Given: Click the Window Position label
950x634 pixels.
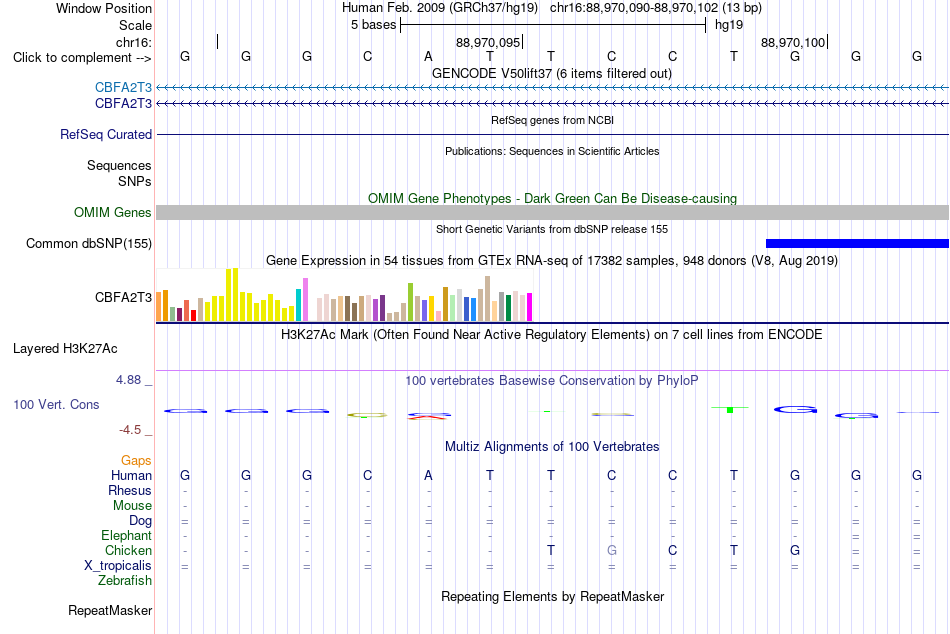Looking at the screenshot, I should coord(104,8).
